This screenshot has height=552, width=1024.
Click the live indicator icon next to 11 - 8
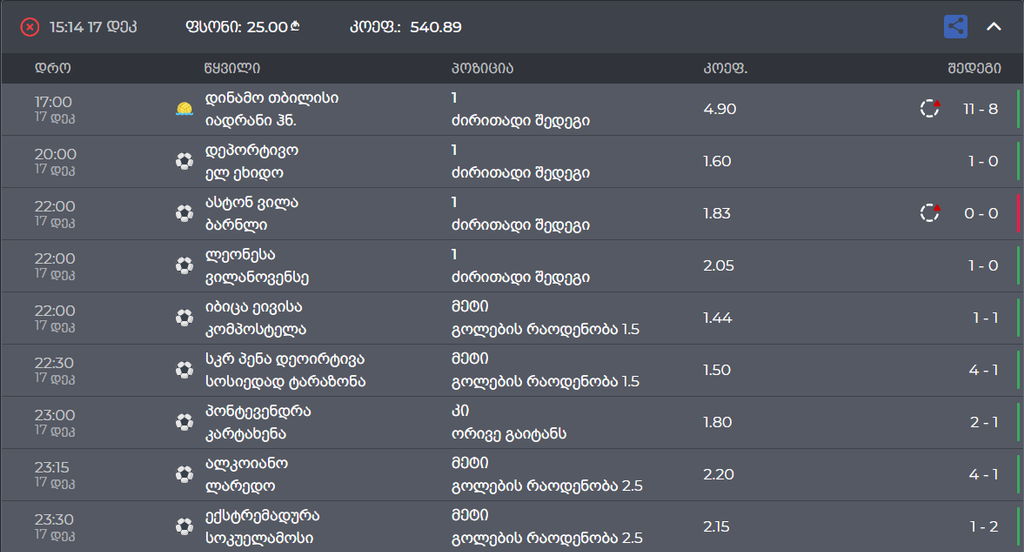[x=930, y=109]
